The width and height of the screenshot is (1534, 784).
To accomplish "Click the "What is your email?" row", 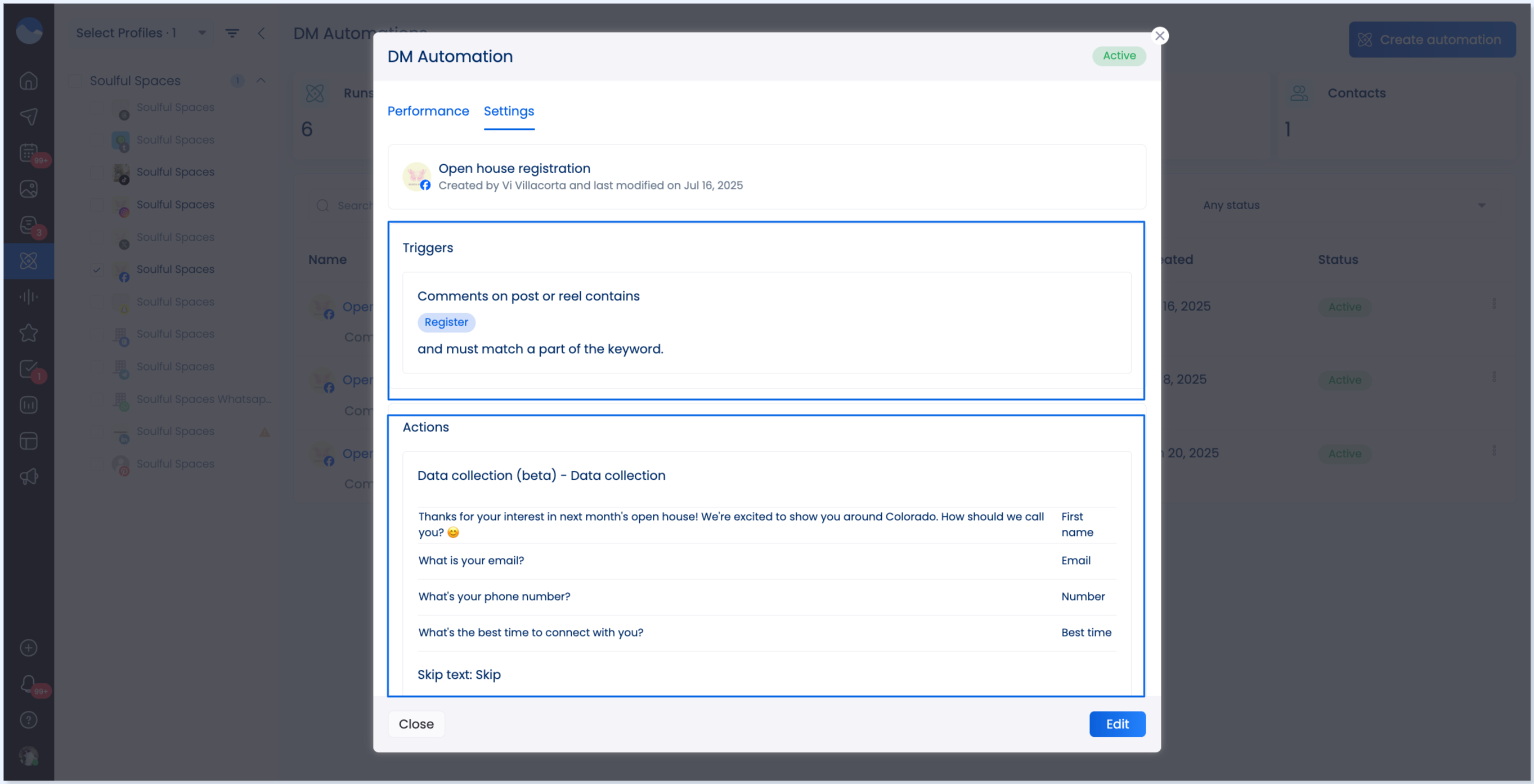I will pos(767,561).
